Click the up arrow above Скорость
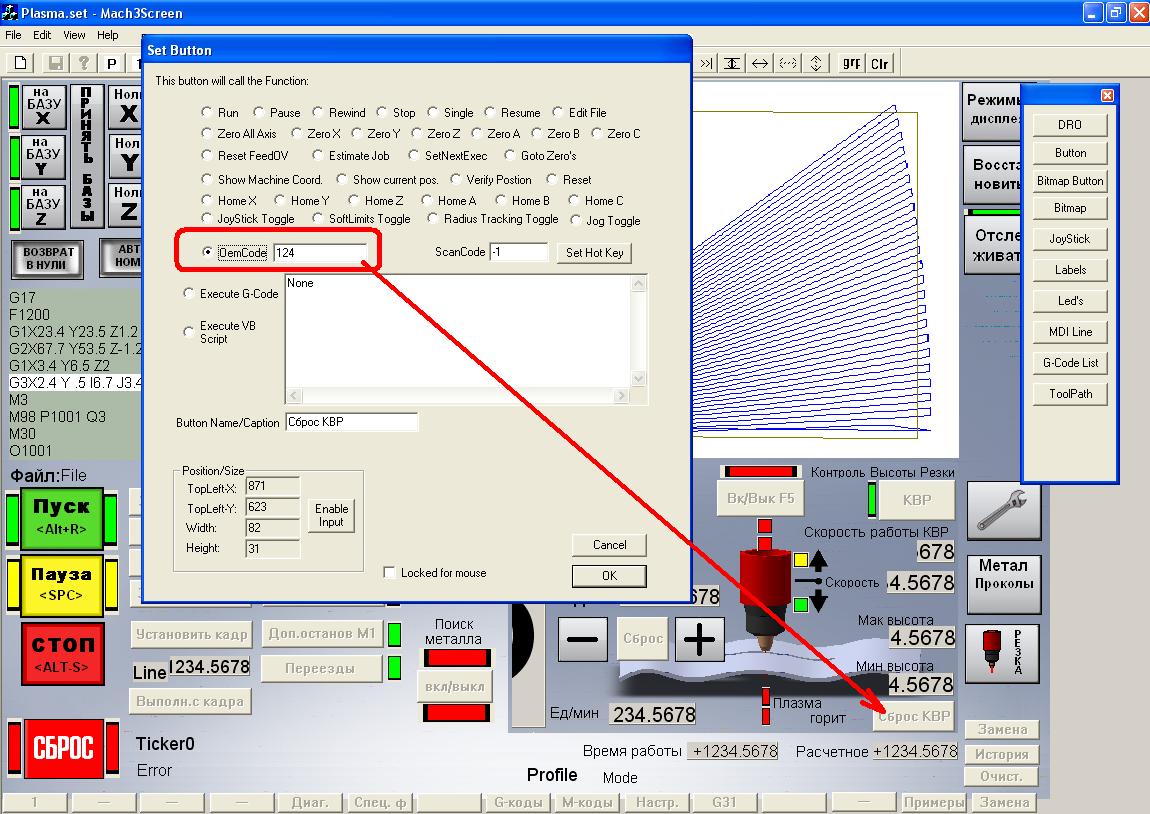This screenshot has height=814, width=1150. pyautogui.click(x=818, y=561)
